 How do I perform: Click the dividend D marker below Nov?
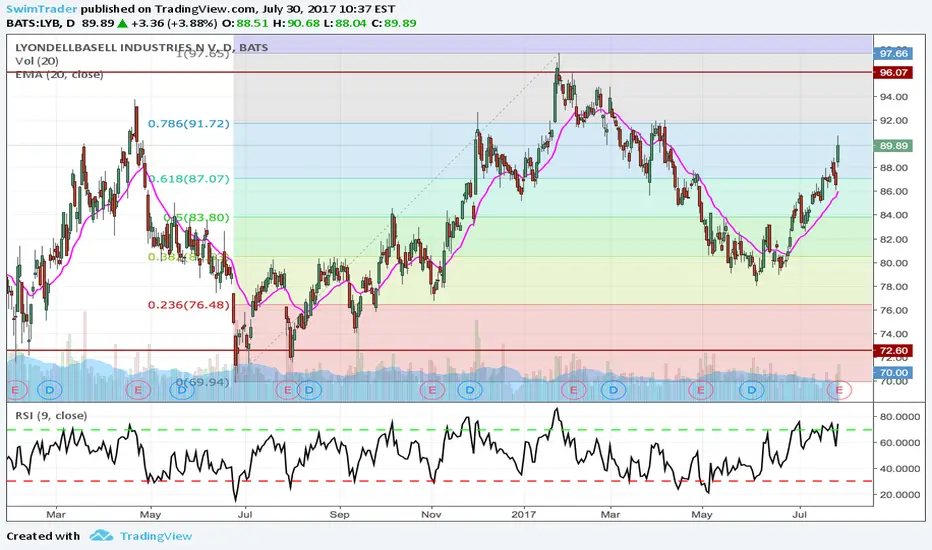click(470, 390)
